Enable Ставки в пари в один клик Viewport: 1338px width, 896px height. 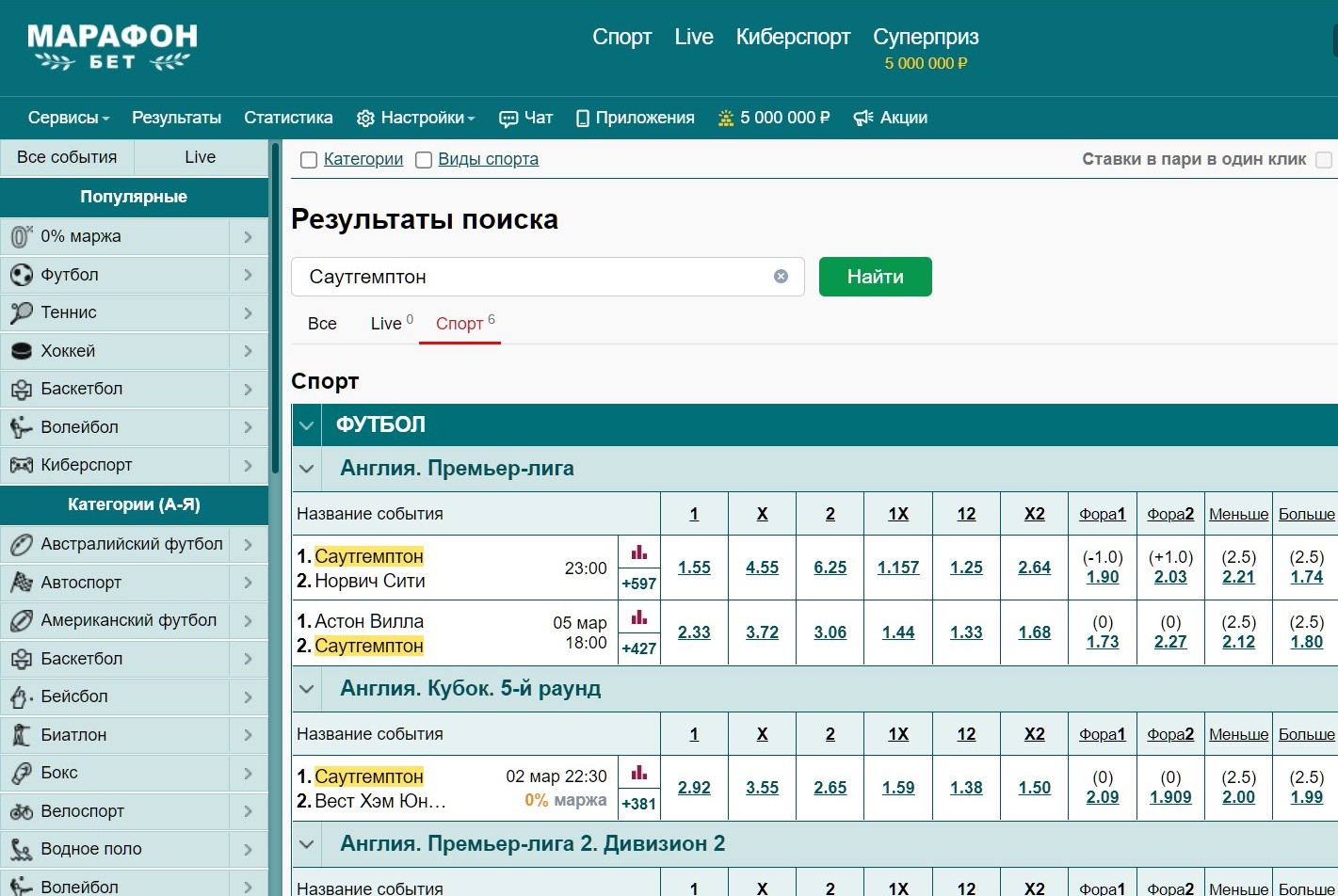tap(1324, 160)
